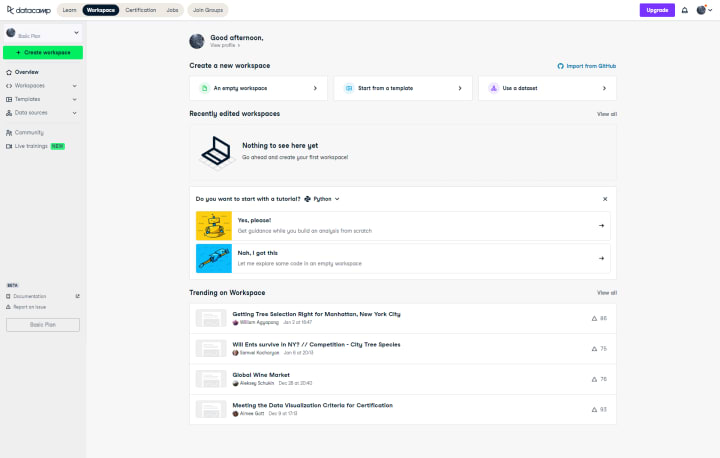The image size is (720, 458).
Task: Click the Join Groups tab
Action: pos(208,10)
